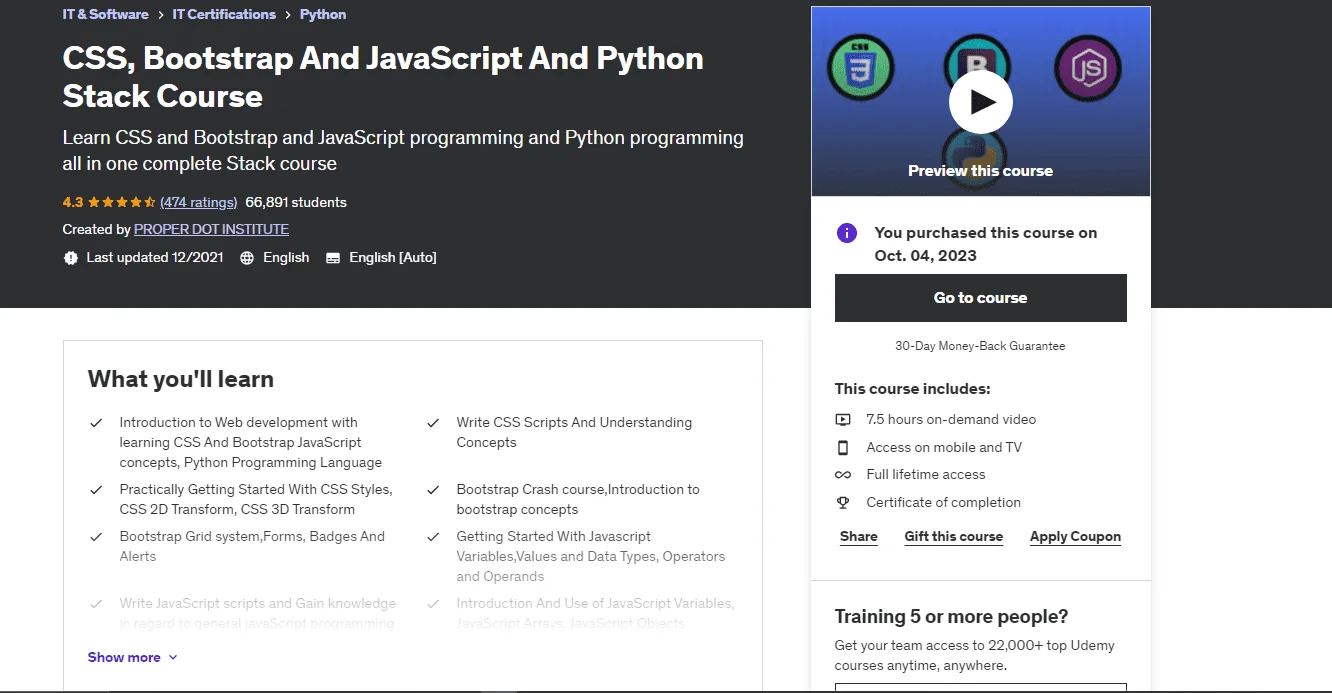The image size is (1332, 693).
Task: Open the Python breadcrumb category
Action: point(323,14)
